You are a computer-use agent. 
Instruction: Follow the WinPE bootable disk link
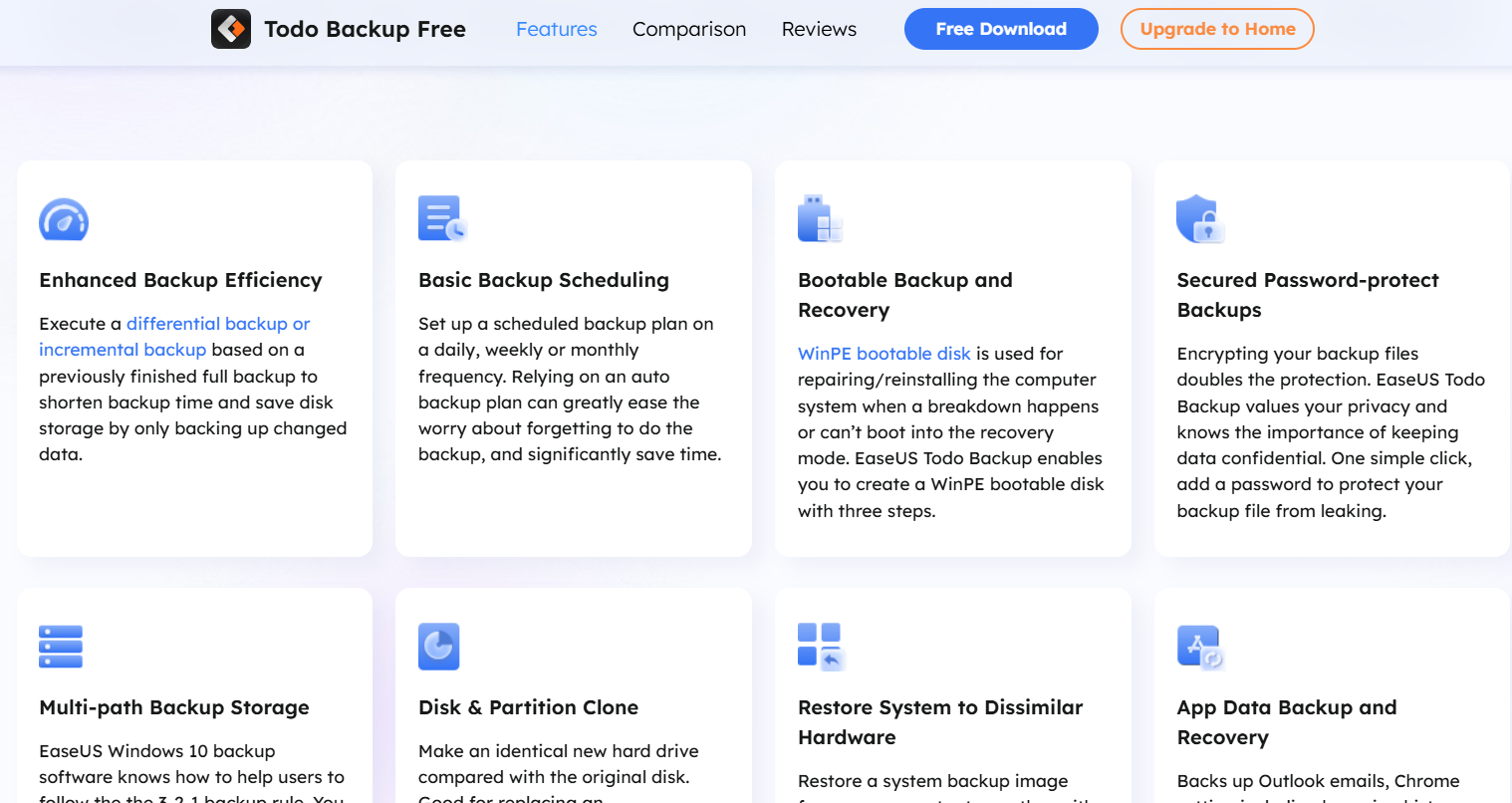coord(883,354)
